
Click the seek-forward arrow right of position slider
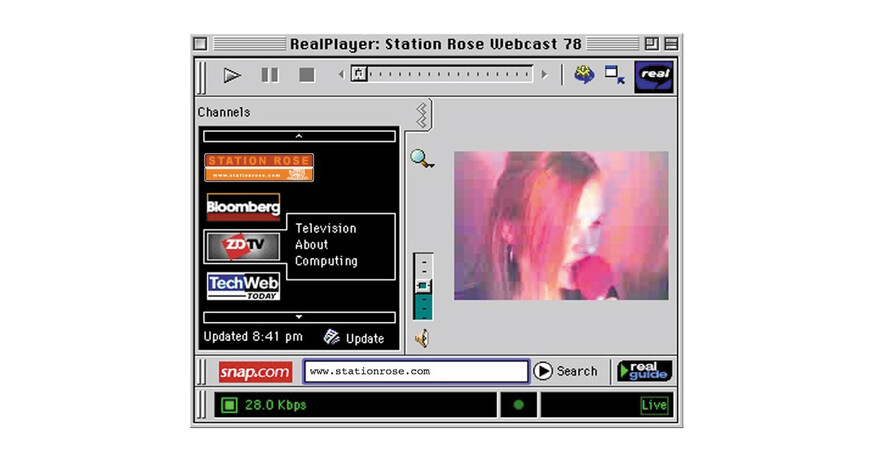point(545,74)
